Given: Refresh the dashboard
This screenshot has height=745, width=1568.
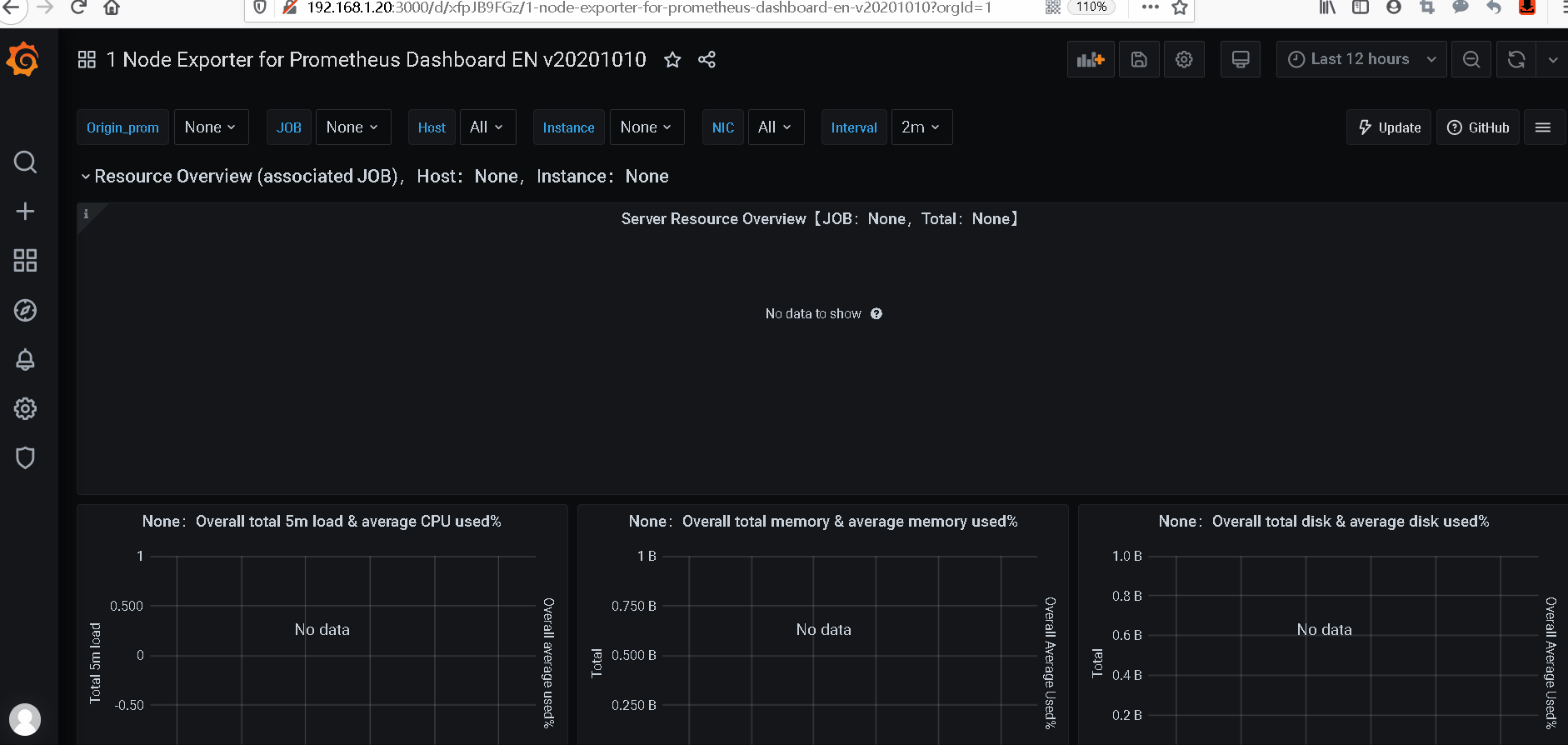Looking at the screenshot, I should pyautogui.click(x=1516, y=59).
